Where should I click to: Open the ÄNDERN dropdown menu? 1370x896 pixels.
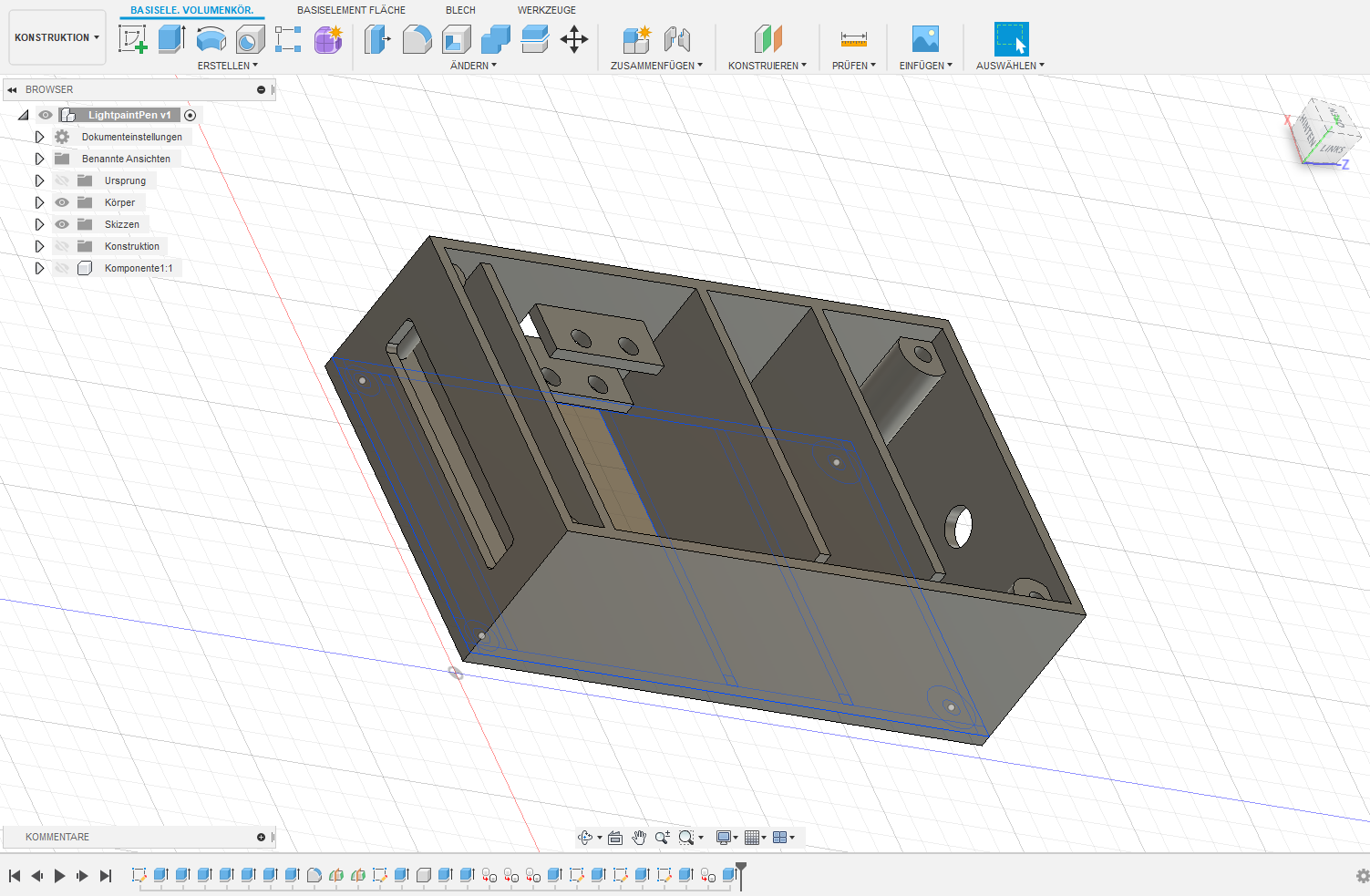pyautogui.click(x=474, y=66)
